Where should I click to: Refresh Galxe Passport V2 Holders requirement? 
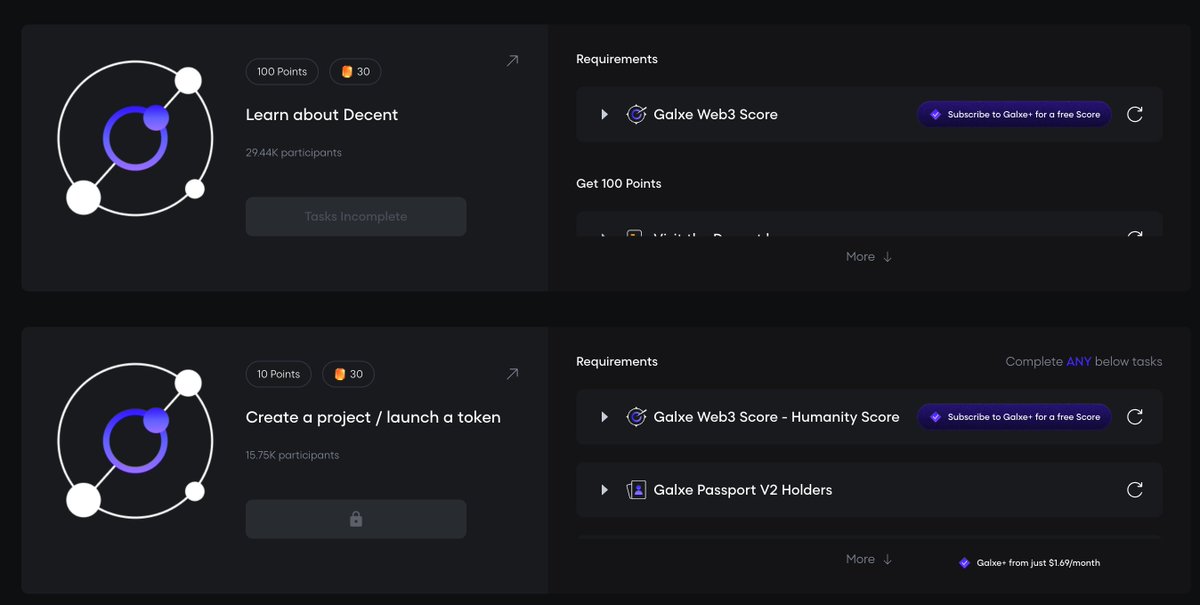(1135, 490)
